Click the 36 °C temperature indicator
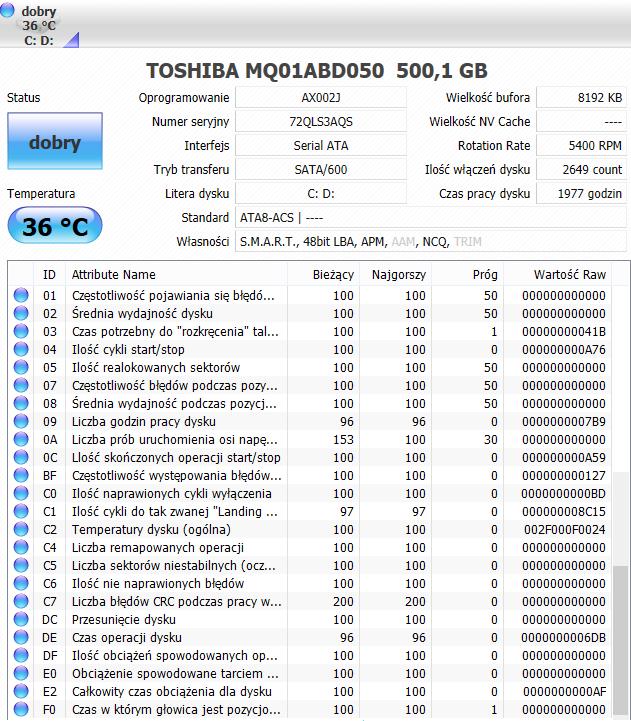Viewport: 631px width, 721px height. pyautogui.click(x=55, y=225)
